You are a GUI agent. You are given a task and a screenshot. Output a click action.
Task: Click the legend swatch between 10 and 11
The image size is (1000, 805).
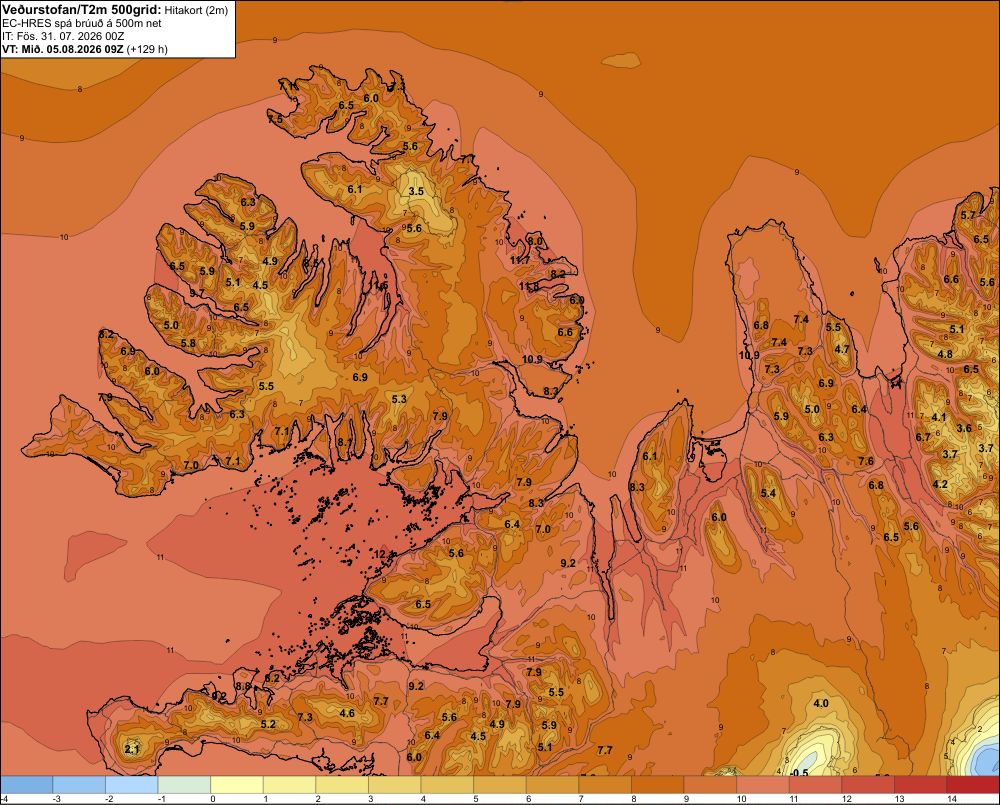click(763, 785)
